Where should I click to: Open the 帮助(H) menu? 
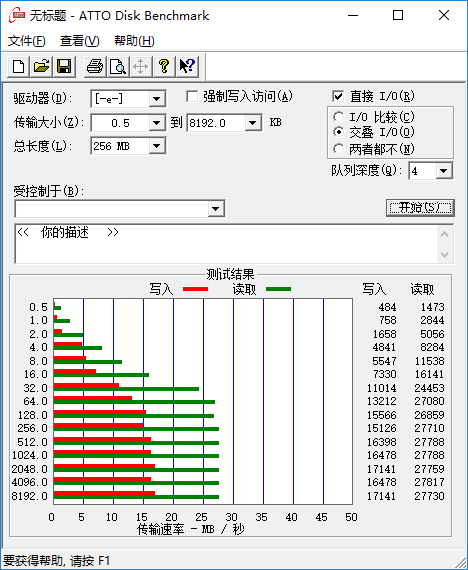(134, 41)
